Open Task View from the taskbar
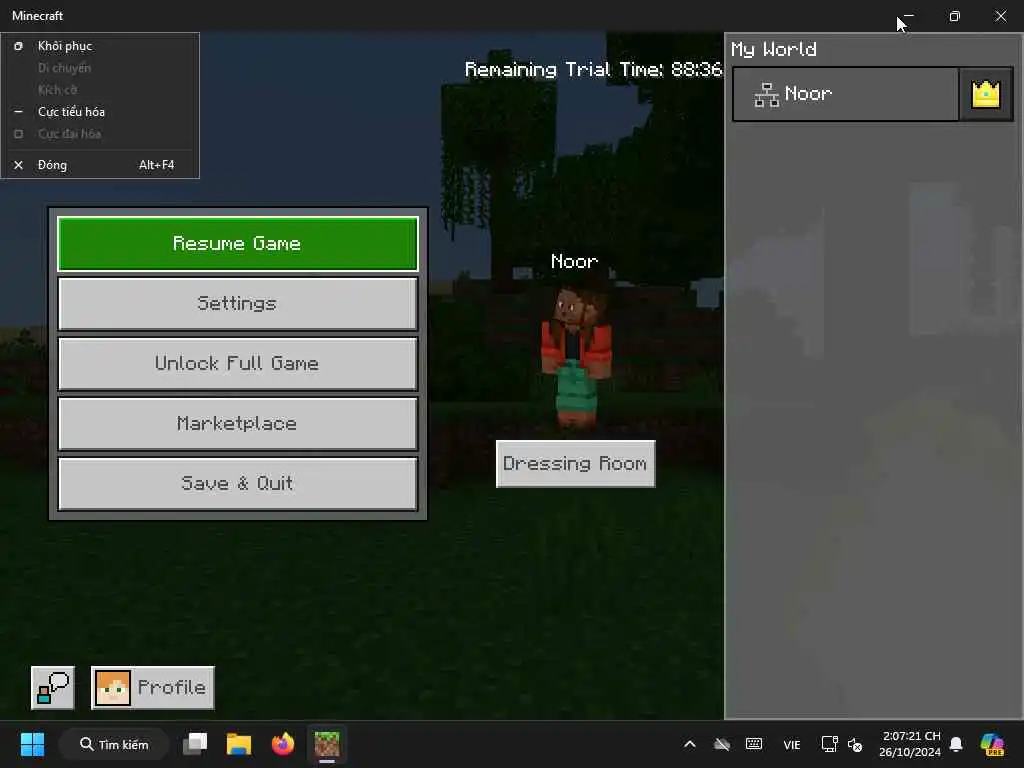This screenshot has width=1024, height=768. click(195, 744)
